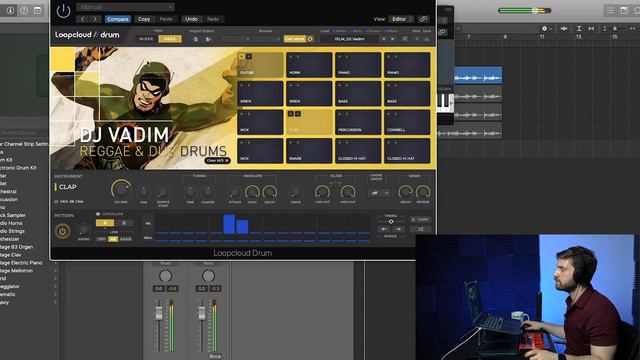Viewport: 640px width, 360px height.
Task: Select the VEL lane
Action: pos(148,223)
